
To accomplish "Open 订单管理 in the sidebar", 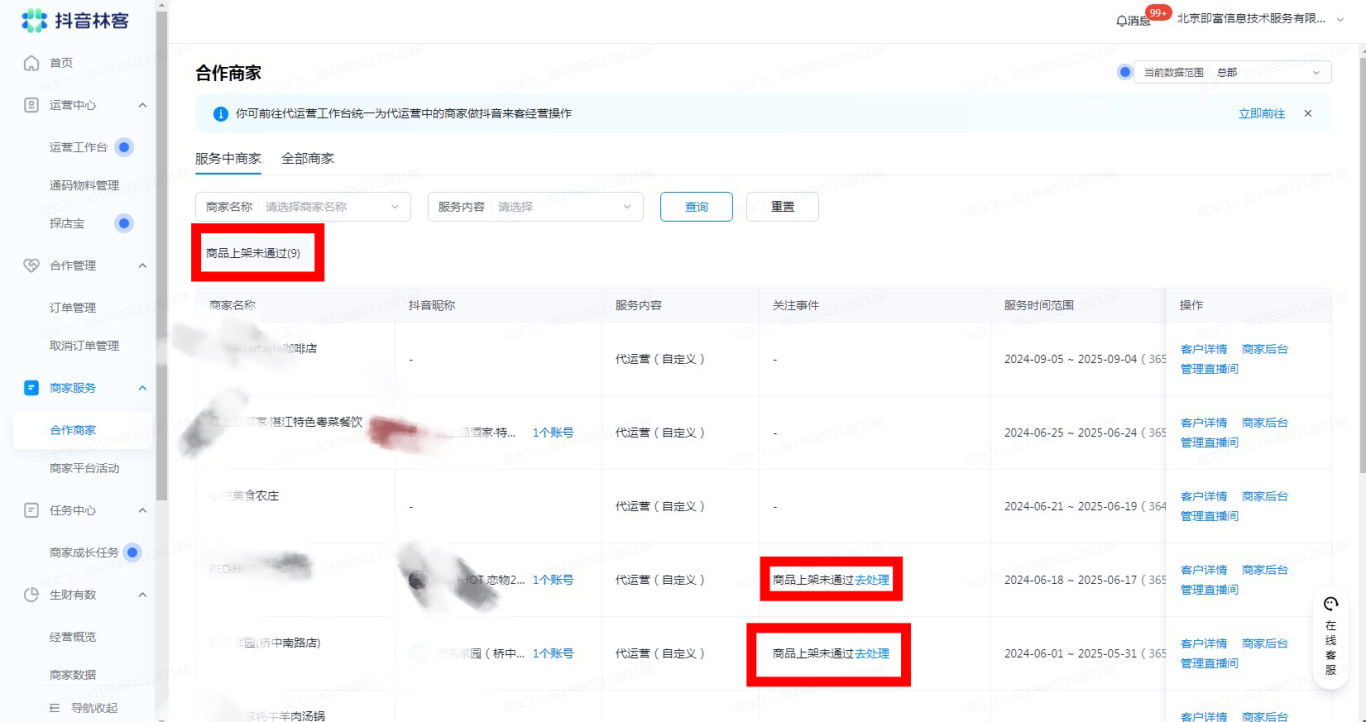I will click(73, 308).
